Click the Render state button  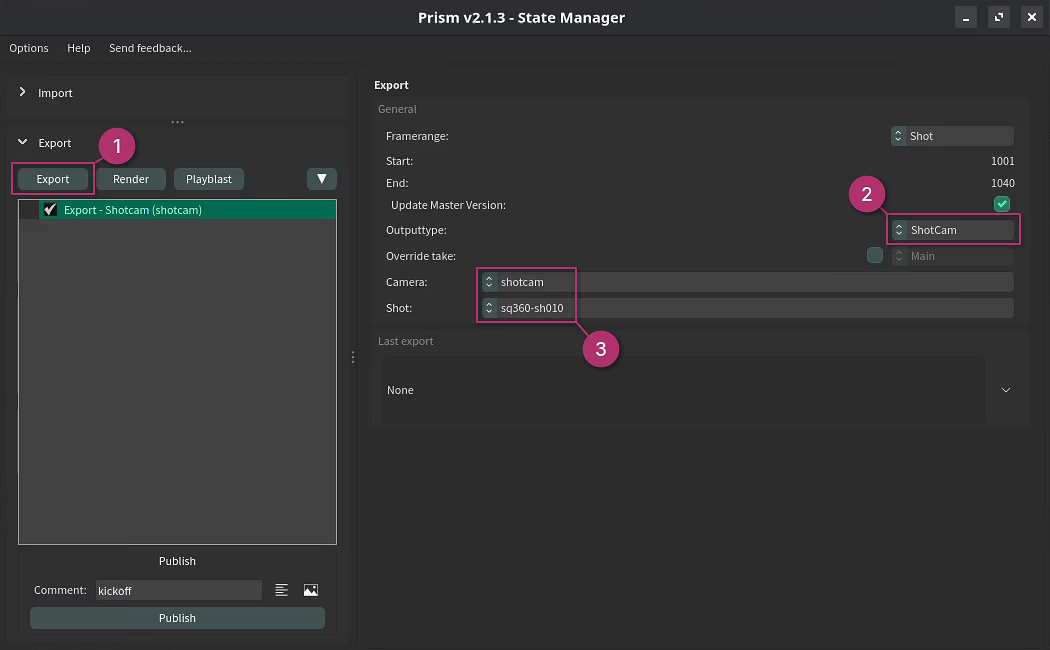131,179
